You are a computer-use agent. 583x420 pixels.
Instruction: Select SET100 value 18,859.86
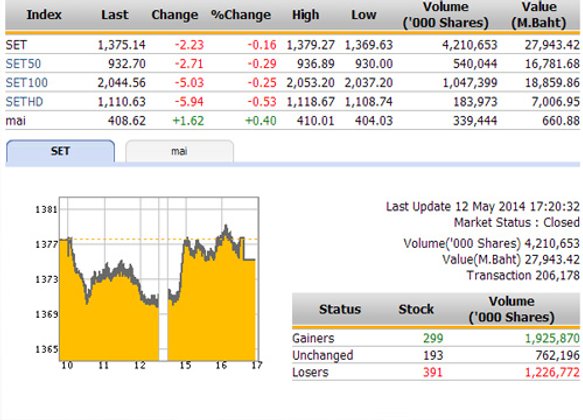(552, 83)
